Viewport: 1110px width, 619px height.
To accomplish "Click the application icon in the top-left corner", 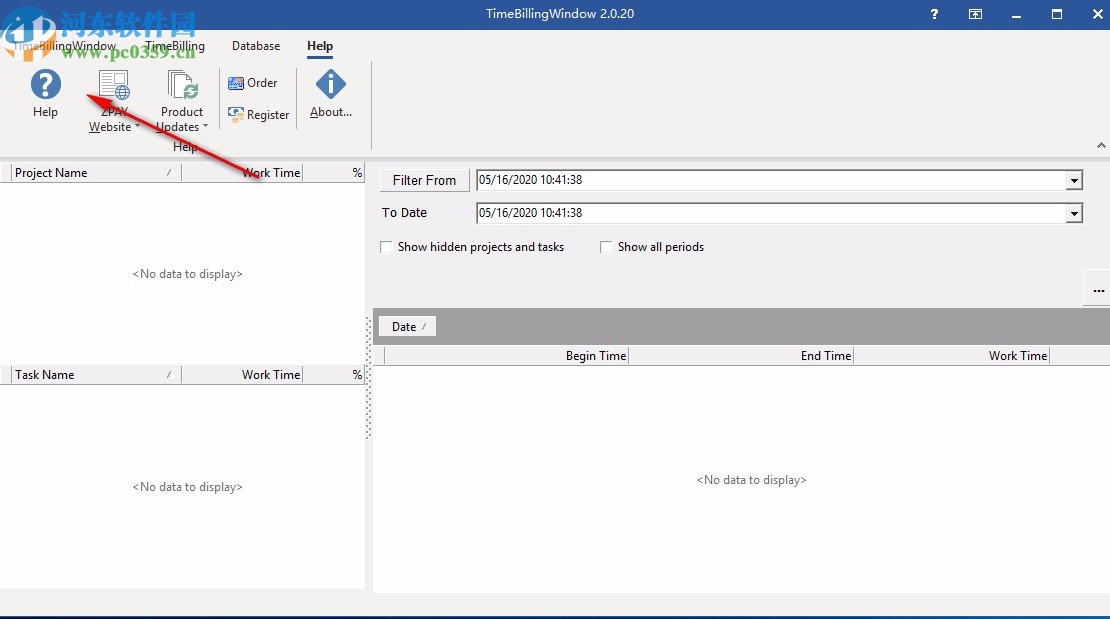I will [x=15, y=14].
